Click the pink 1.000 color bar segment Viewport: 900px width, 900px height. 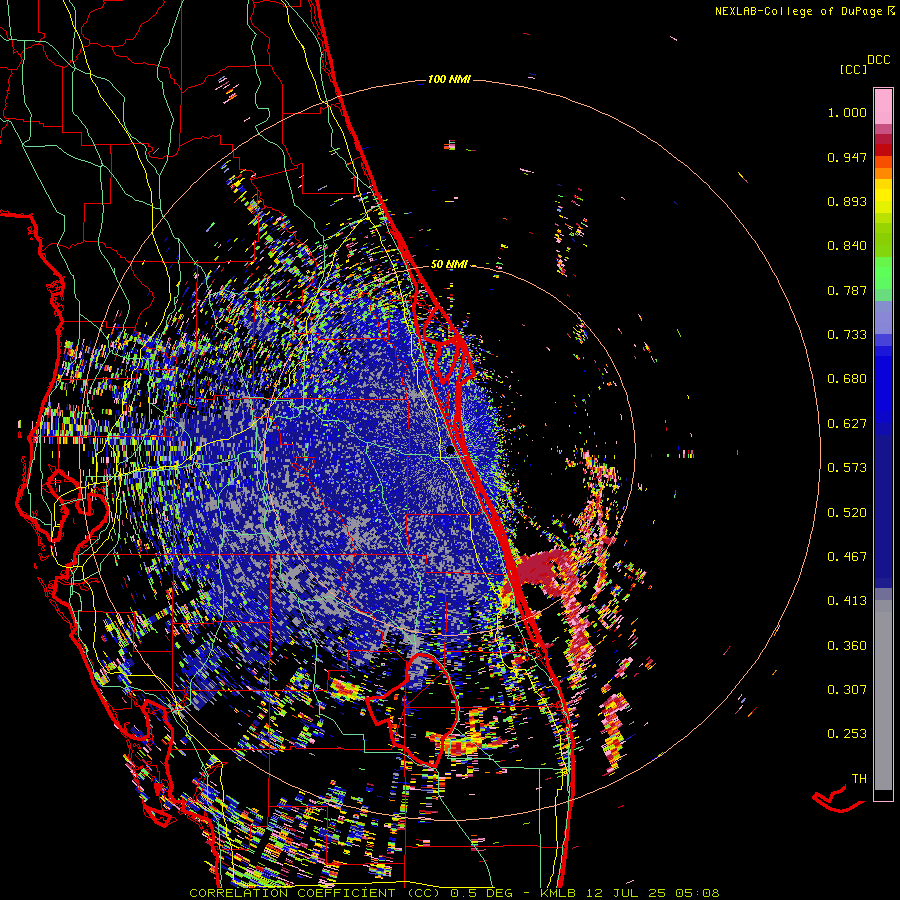pos(883,107)
